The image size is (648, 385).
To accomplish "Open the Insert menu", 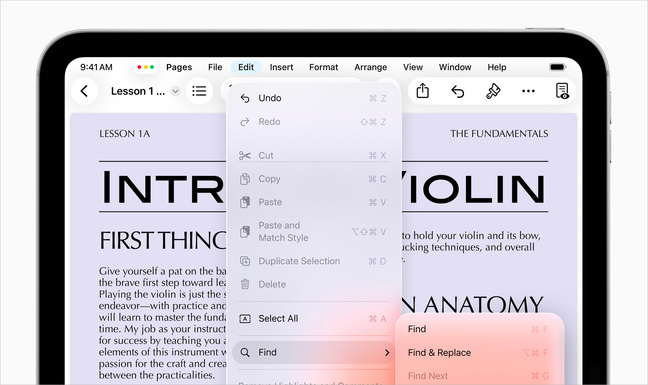I will point(281,67).
